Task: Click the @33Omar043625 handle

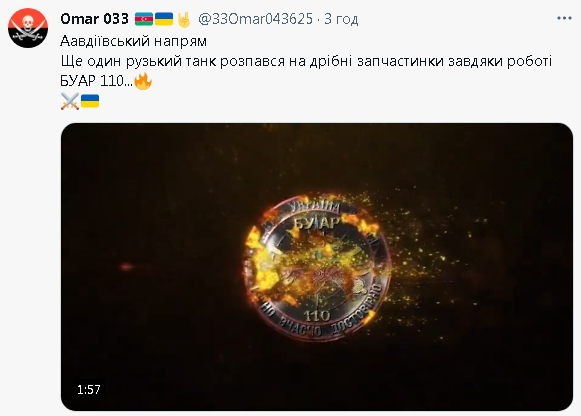Action: (x=255, y=19)
